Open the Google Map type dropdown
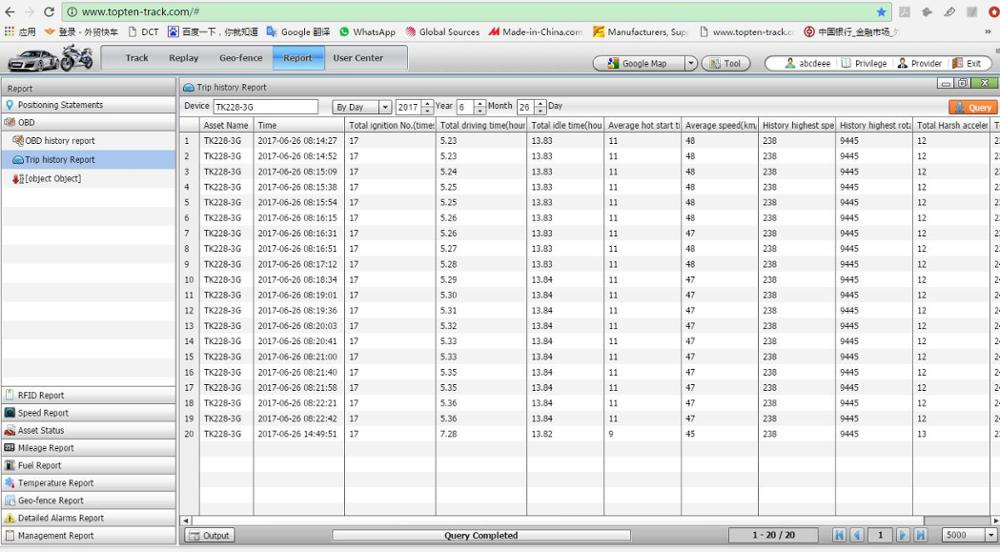1000x552 pixels. 691,63
